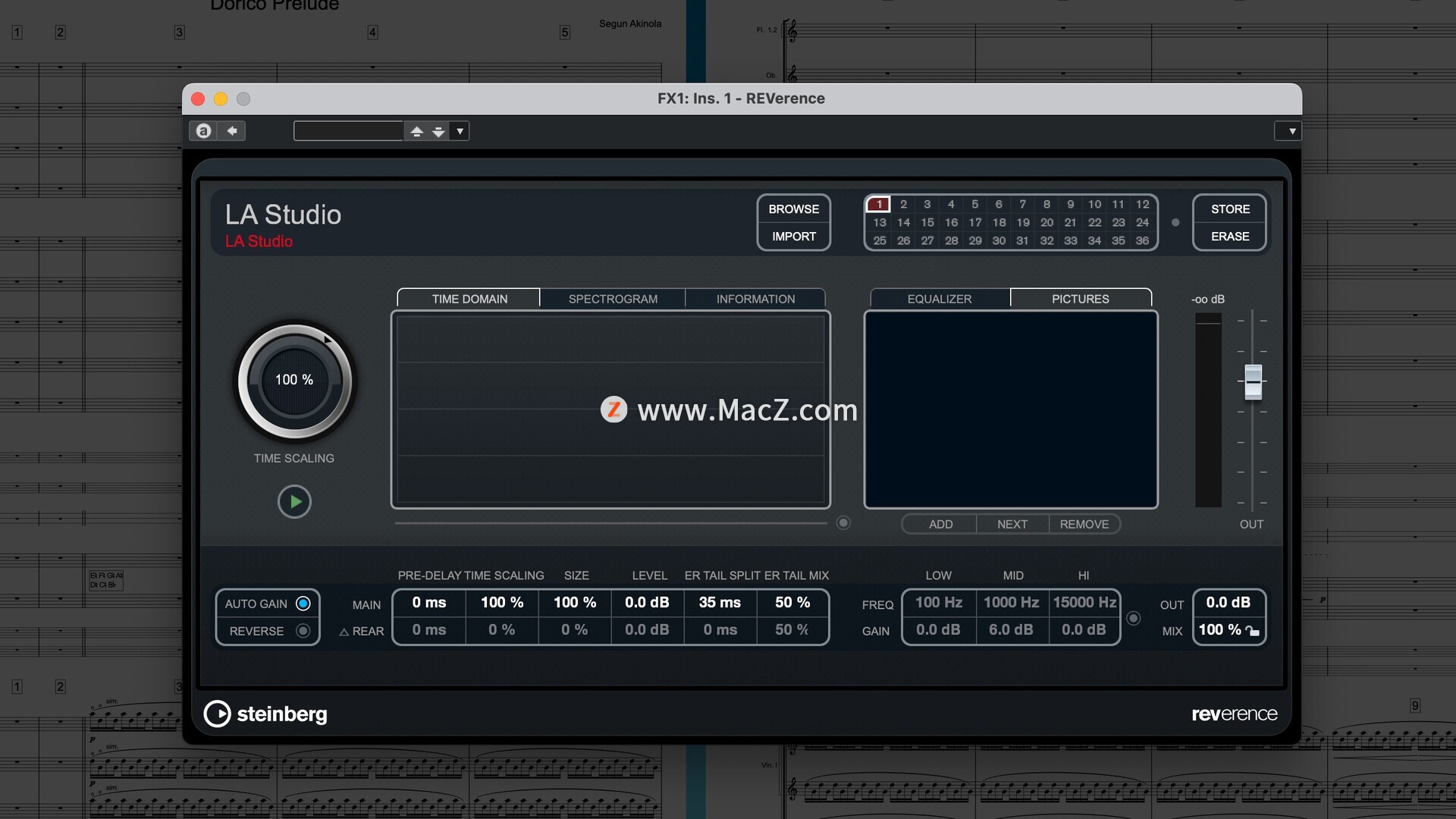Load next preset with down arrow
This screenshot has height=819, width=1456.
438,131
